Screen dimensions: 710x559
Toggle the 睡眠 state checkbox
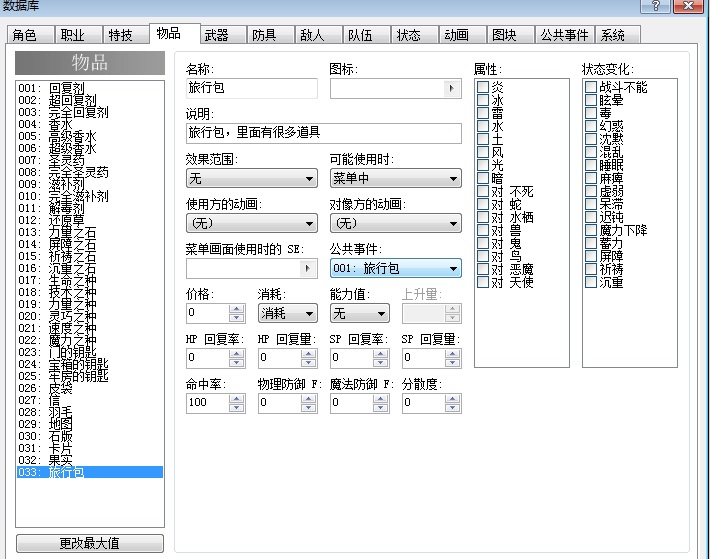[590, 165]
